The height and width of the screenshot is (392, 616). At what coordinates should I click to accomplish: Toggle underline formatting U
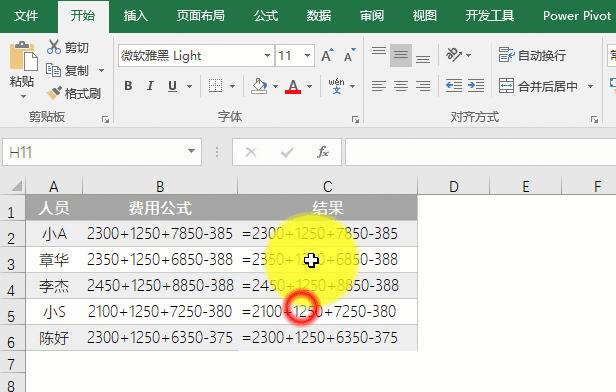(x=172, y=86)
